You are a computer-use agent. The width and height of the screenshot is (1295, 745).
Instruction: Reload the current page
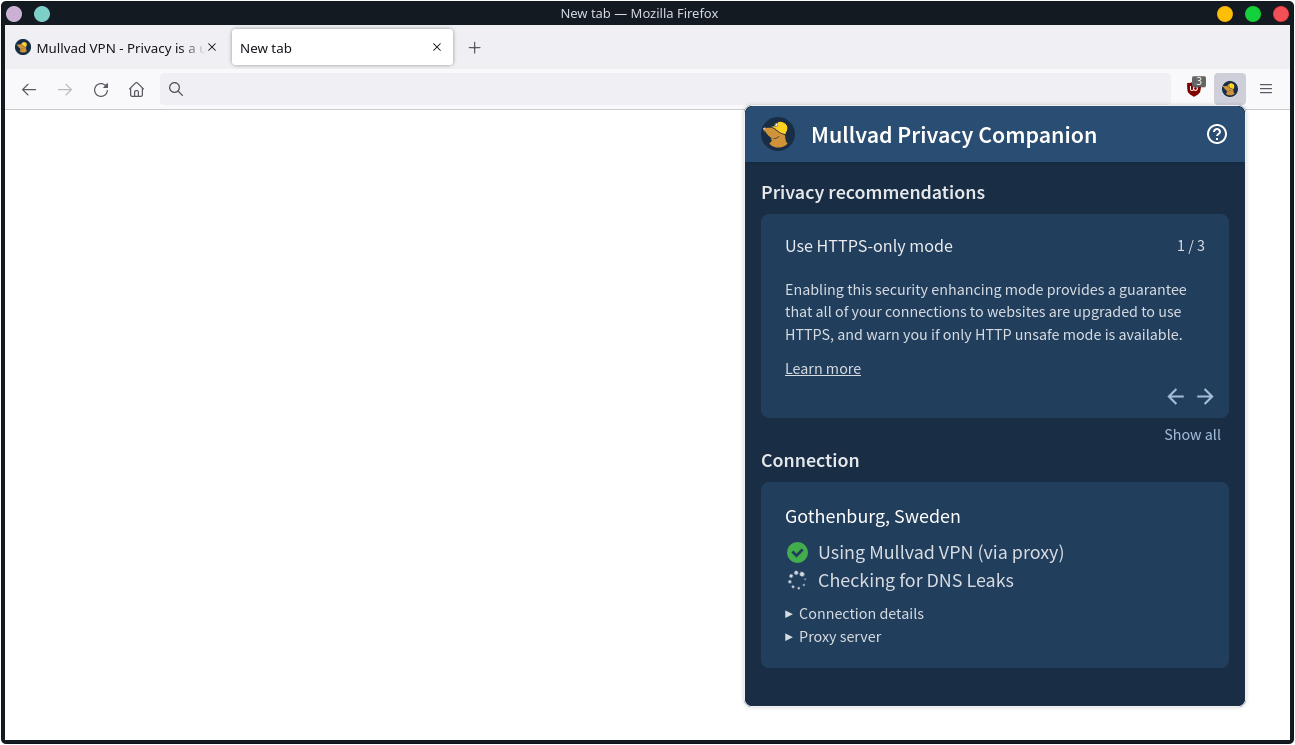[101, 89]
